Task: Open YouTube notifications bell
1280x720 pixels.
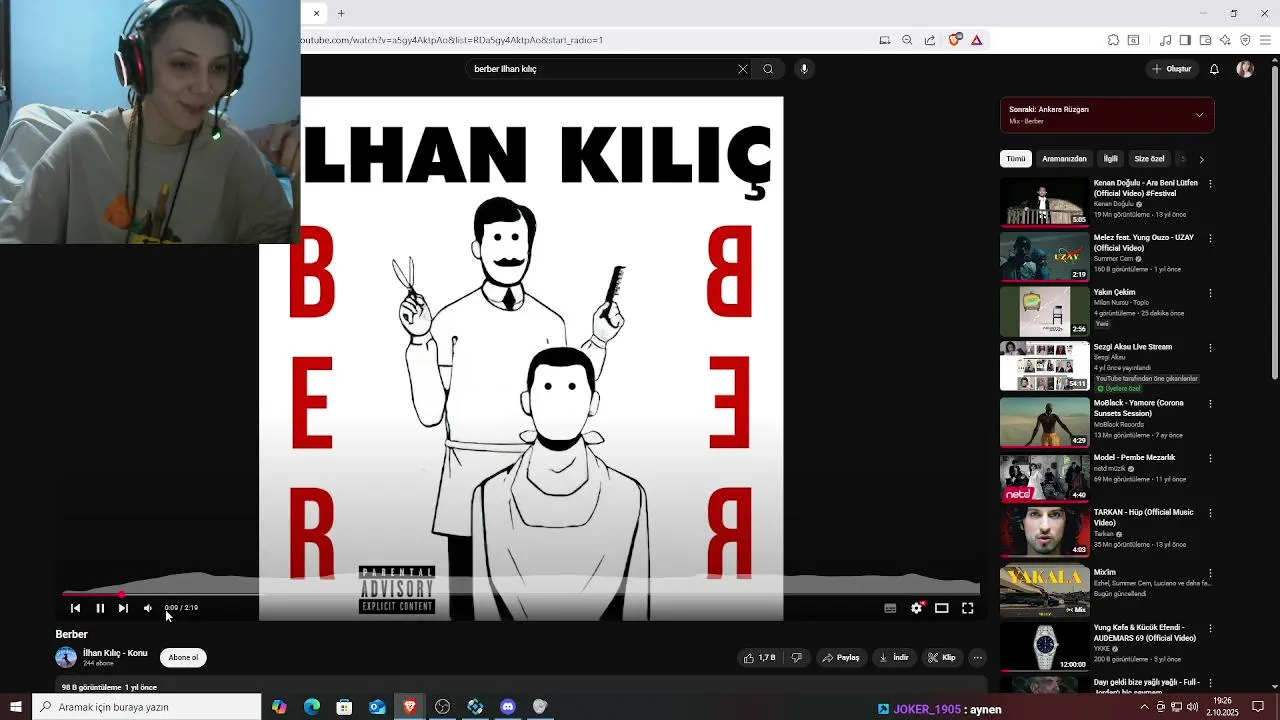Action: (x=1214, y=69)
